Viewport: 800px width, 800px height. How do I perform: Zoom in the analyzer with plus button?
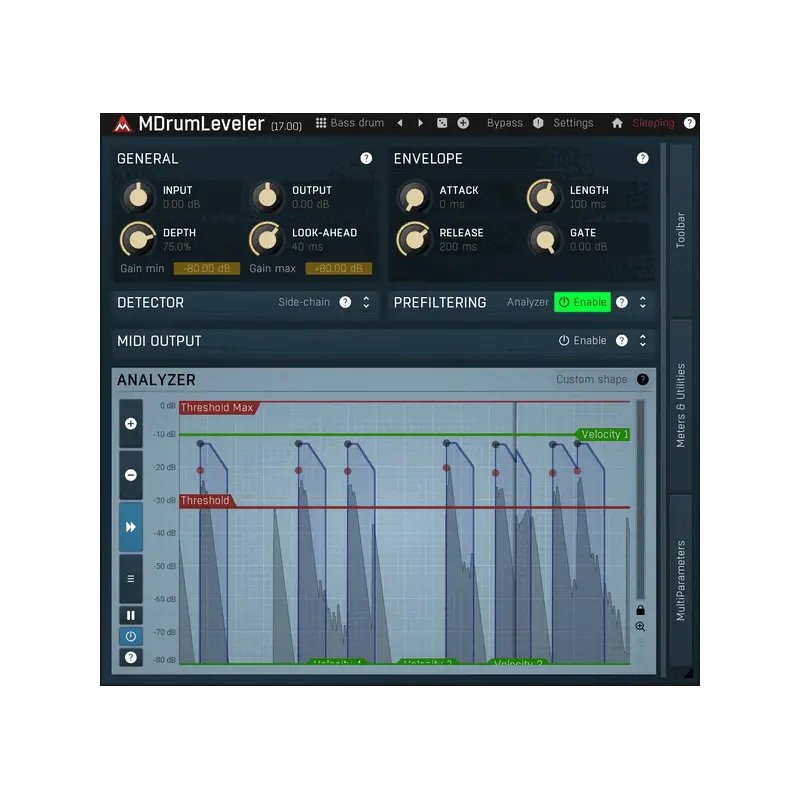[x=131, y=423]
